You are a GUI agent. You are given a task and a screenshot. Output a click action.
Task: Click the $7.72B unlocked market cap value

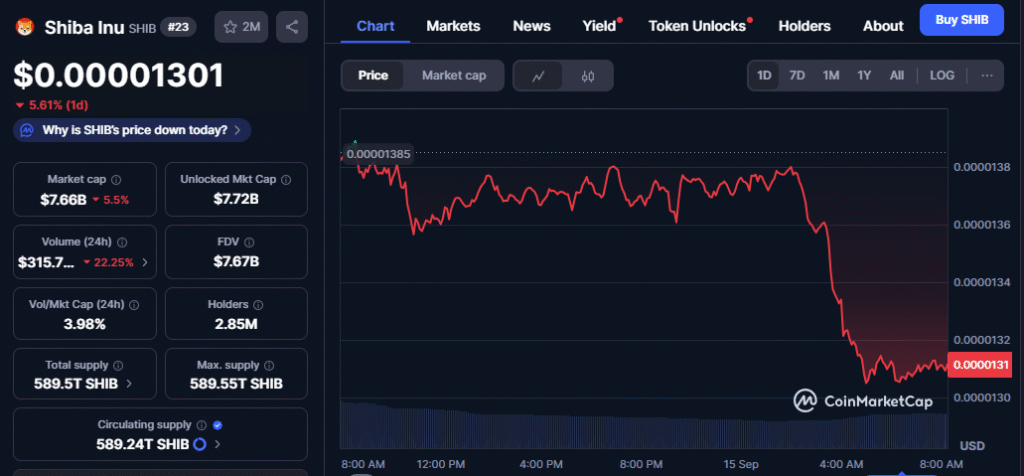(236, 199)
